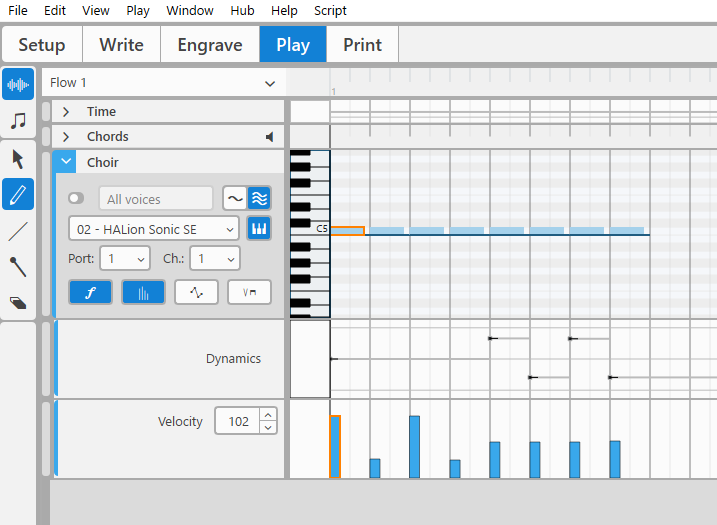Click the first velocity bar outlined in orange
The height and width of the screenshot is (525, 717).
[335, 447]
